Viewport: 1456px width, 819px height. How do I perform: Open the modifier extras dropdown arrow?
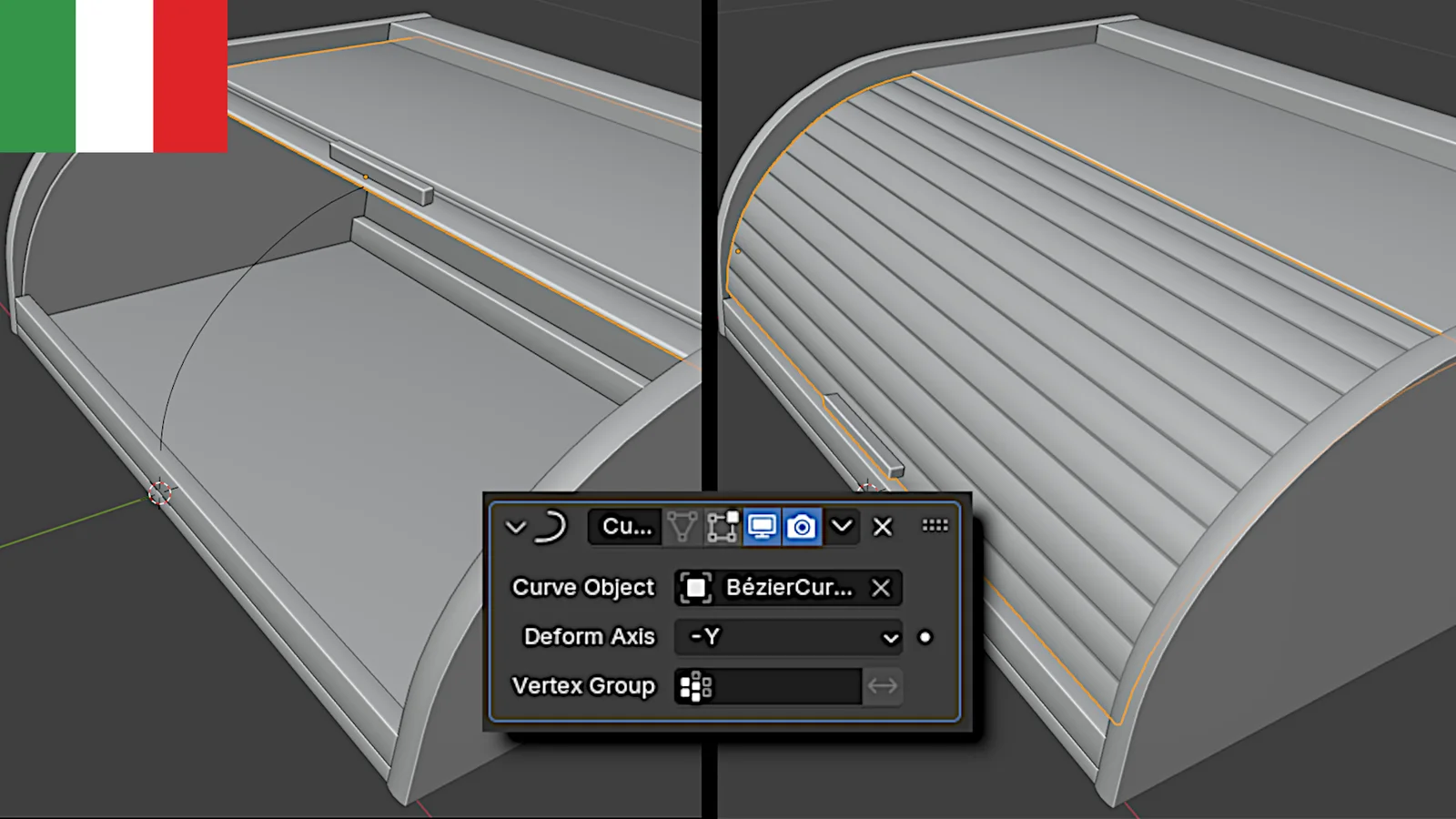843,526
